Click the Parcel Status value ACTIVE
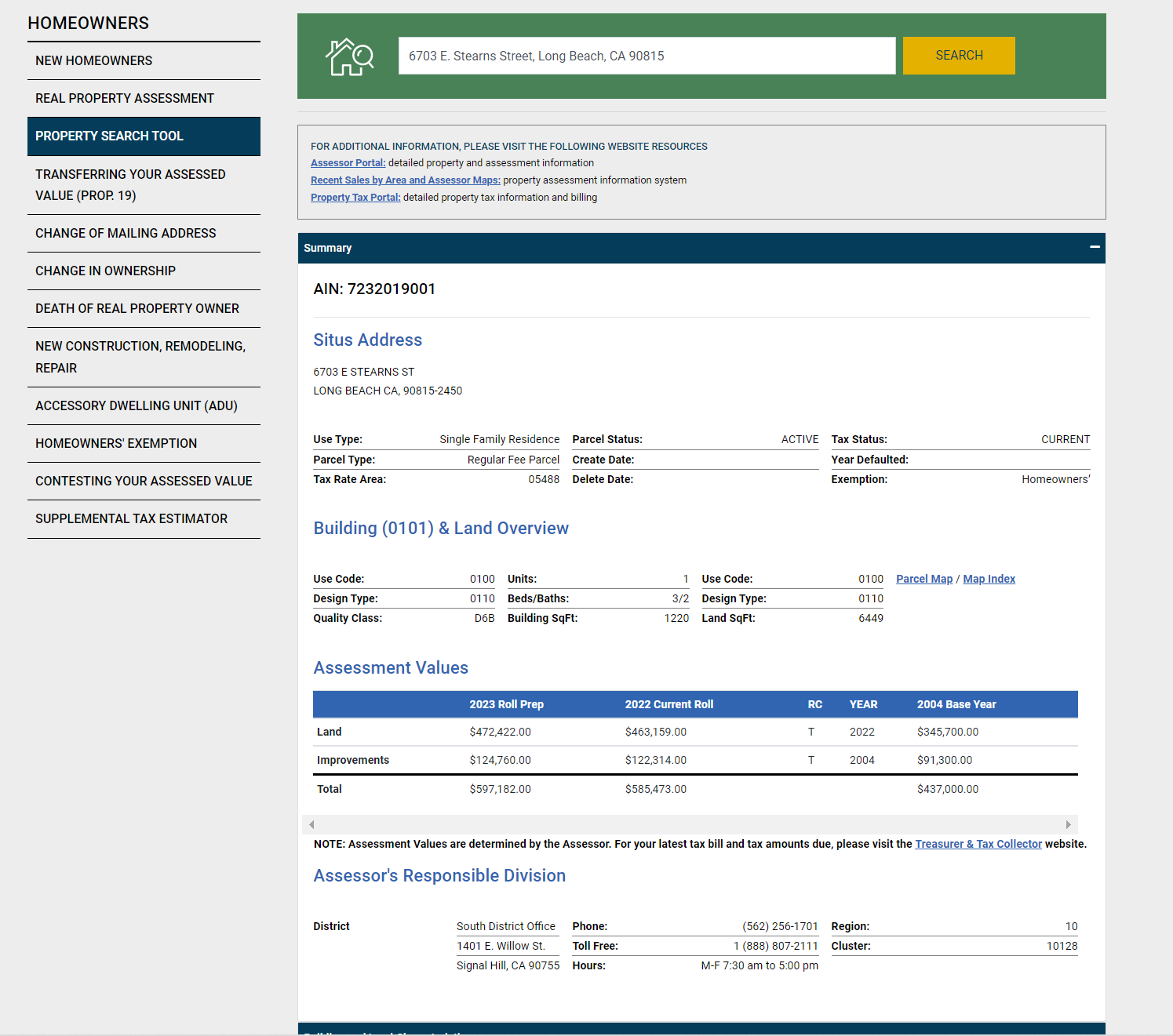The width and height of the screenshot is (1173, 1036). pyautogui.click(x=800, y=439)
